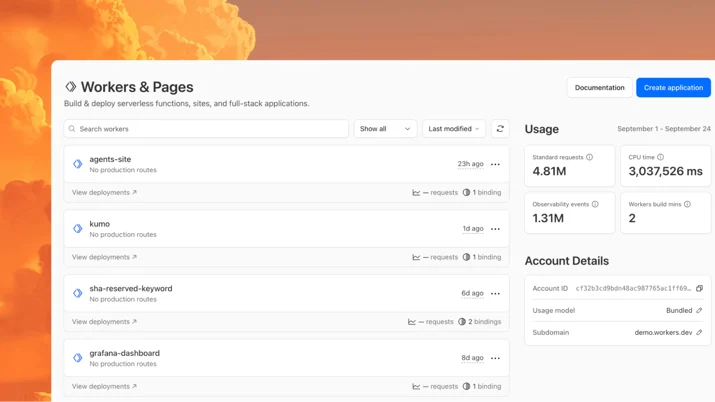Viewport: 715px width, 402px height.
Task: Open the grafana-dashboard worker
Action: [124, 353]
